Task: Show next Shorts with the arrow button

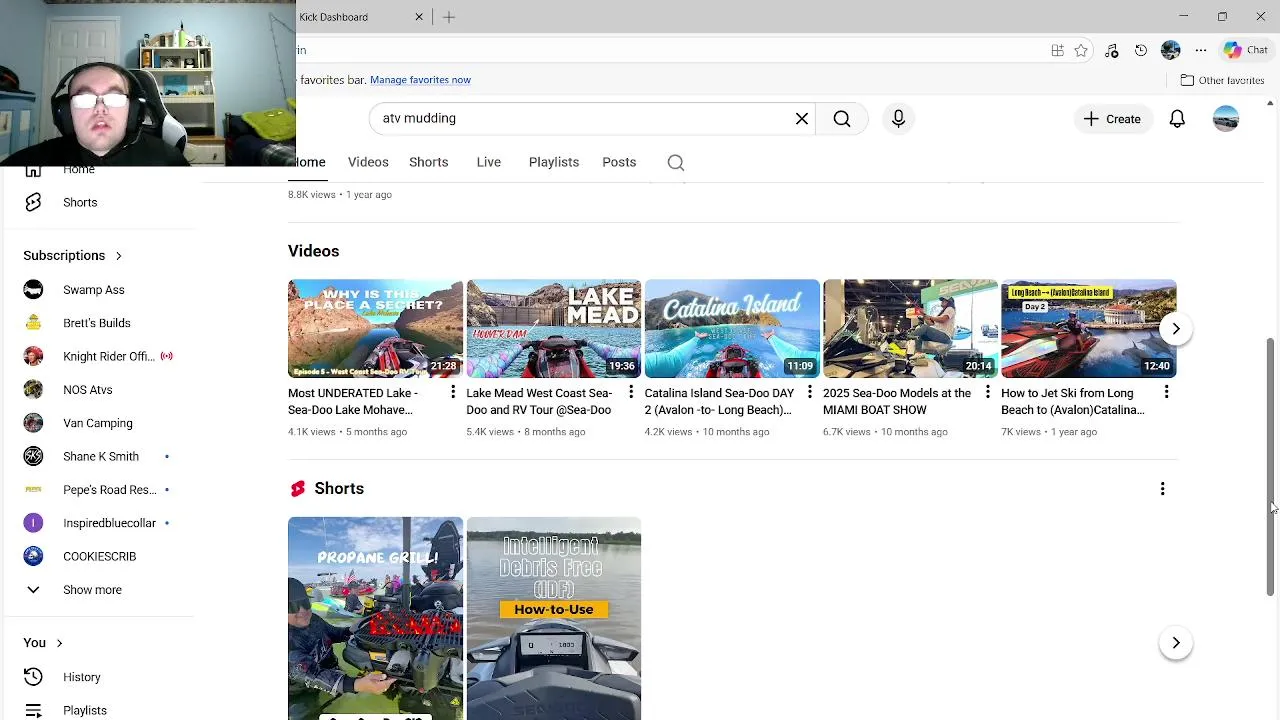Action: pos(1176,643)
